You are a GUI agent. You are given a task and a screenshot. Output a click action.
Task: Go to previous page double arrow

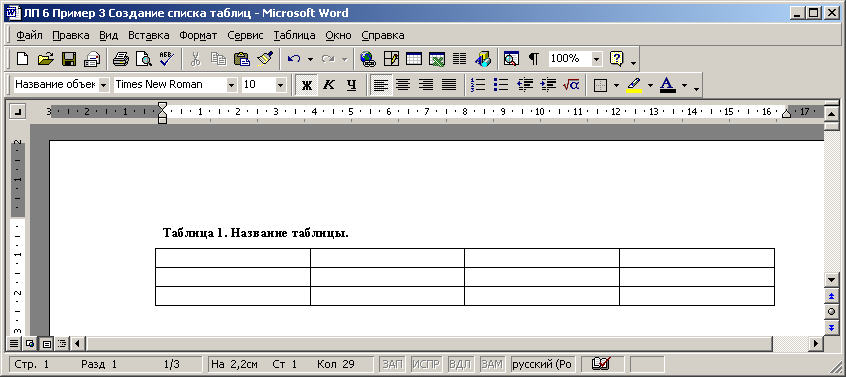(x=831, y=296)
